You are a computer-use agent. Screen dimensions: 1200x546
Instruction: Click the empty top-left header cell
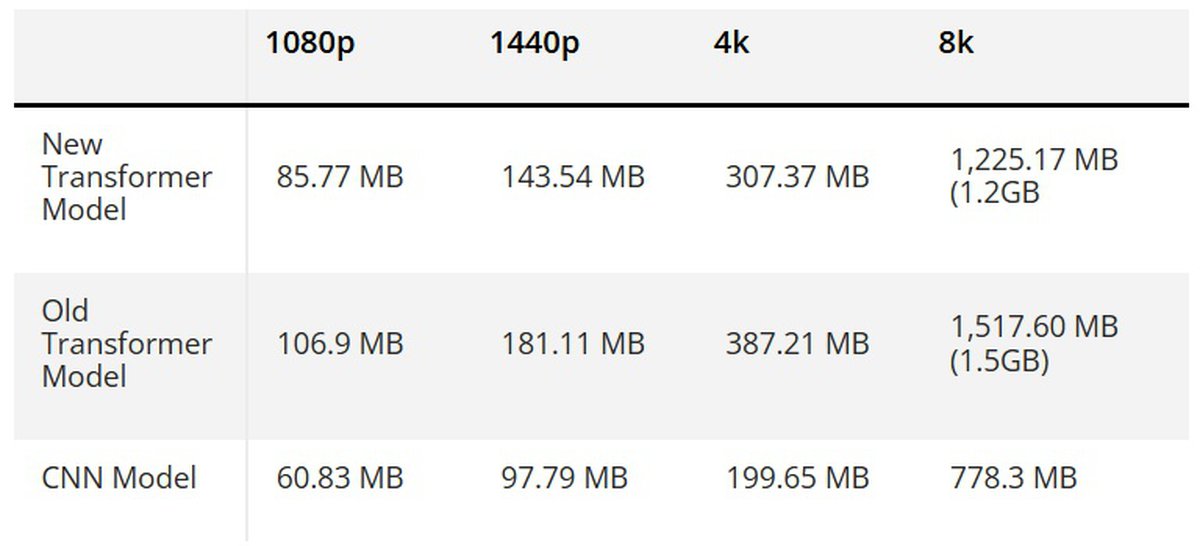[x=130, y=55]
